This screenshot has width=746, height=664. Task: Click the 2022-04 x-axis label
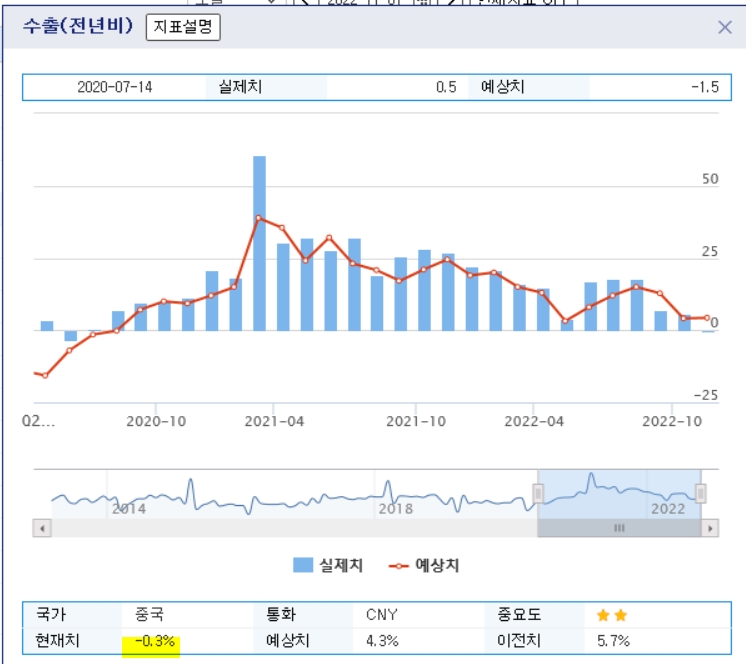point(534,421)
